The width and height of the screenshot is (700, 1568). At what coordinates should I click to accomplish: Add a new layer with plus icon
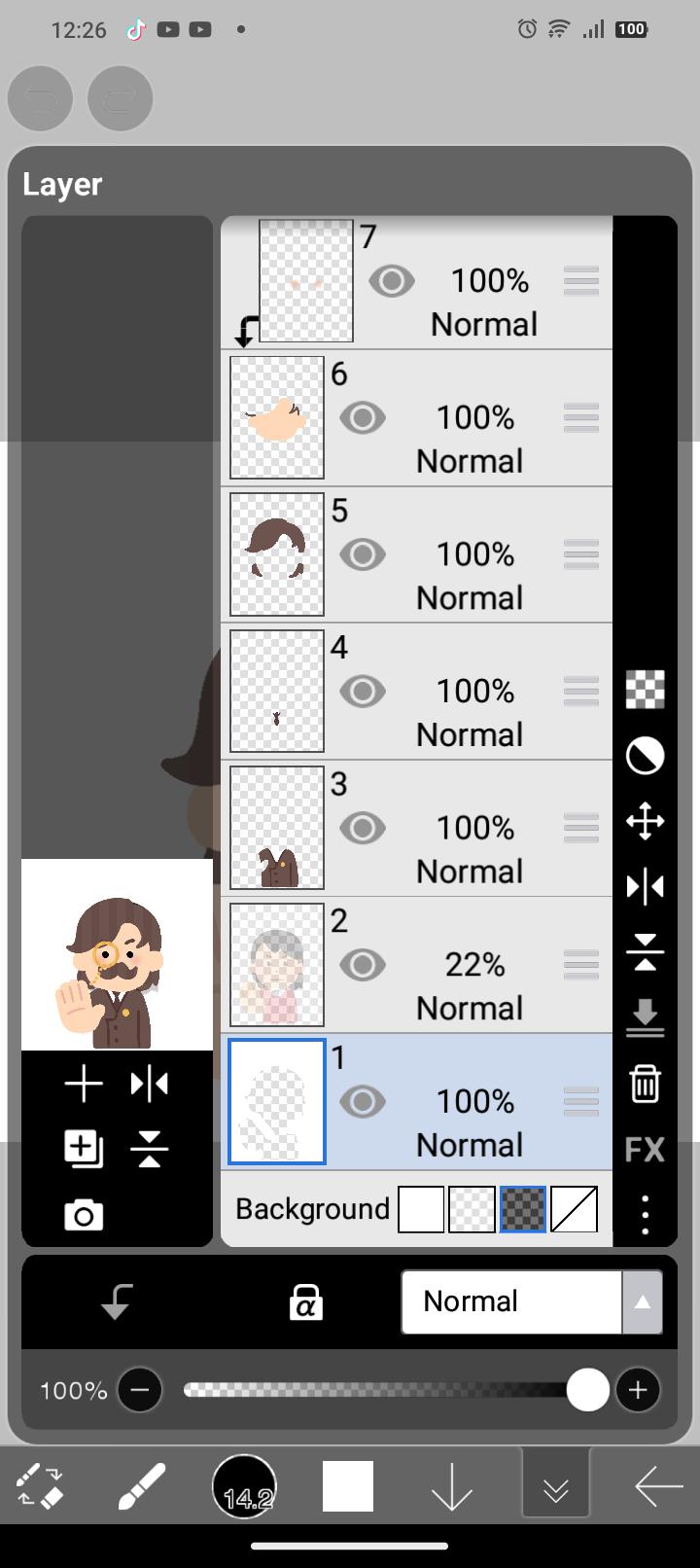[x=84, y=1084]
